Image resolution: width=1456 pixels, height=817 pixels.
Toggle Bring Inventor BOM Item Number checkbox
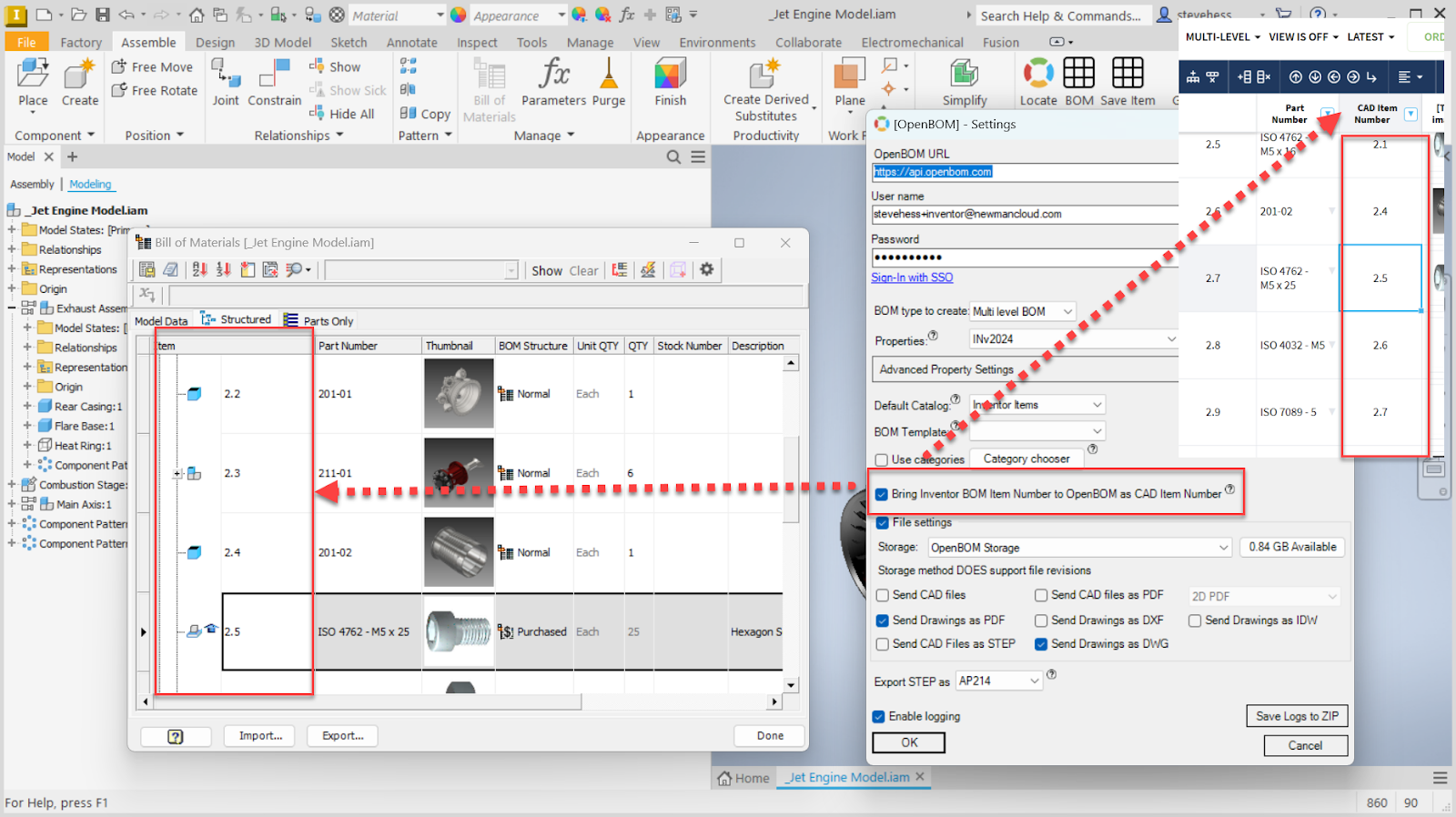[881, 494]
